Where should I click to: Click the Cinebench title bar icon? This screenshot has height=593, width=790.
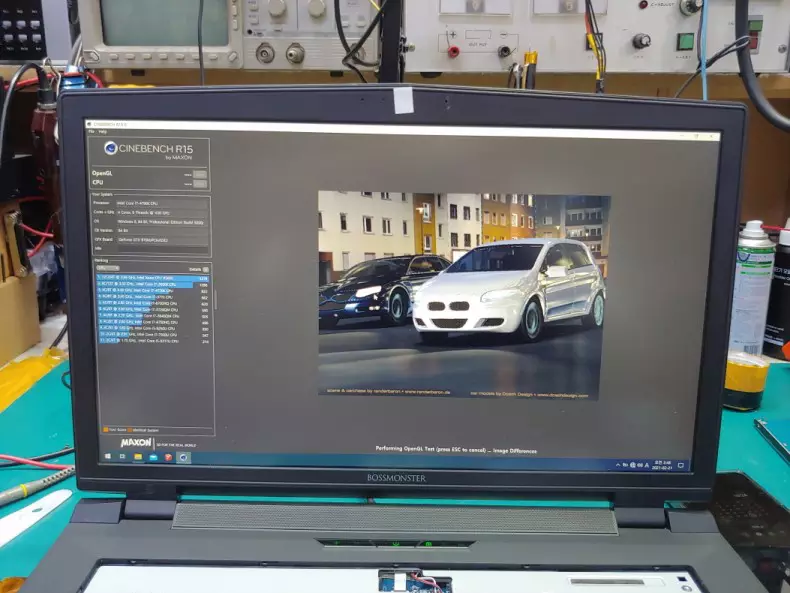tap(89, 124)
